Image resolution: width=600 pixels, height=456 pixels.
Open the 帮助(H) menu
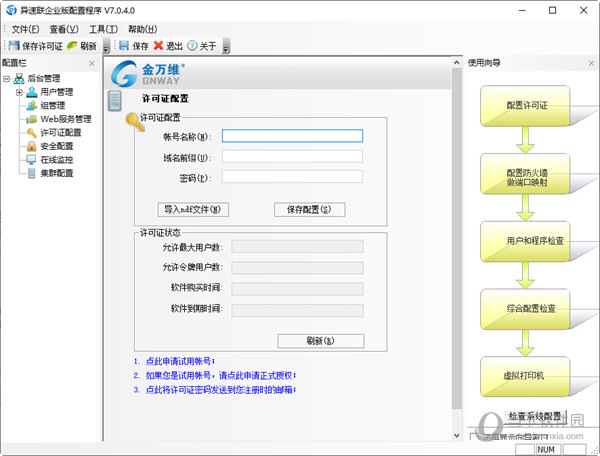142,29
